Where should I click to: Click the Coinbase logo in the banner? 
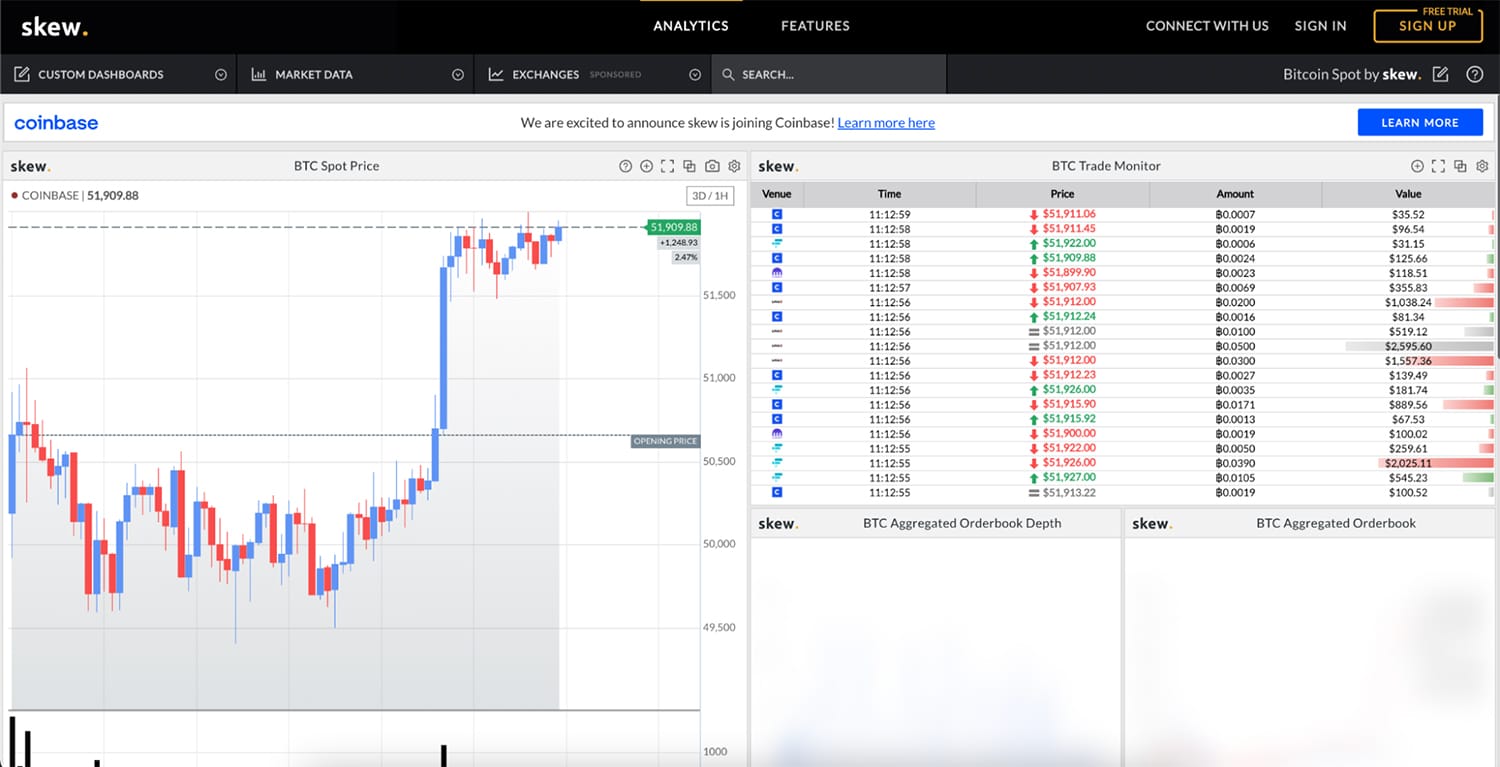pyautogui.click(x=56, y=122)
